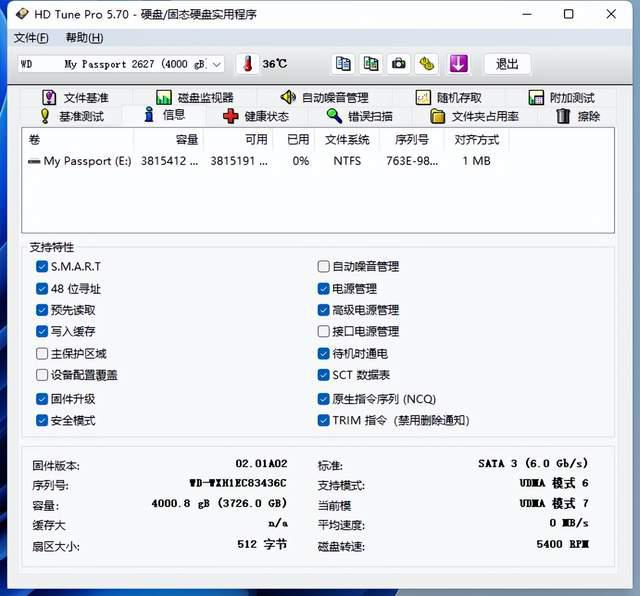Toggle the SCT 数据表 checkbox
This screenshot has width=640, height=596.
pyautogui.click(x=323, y=375)
